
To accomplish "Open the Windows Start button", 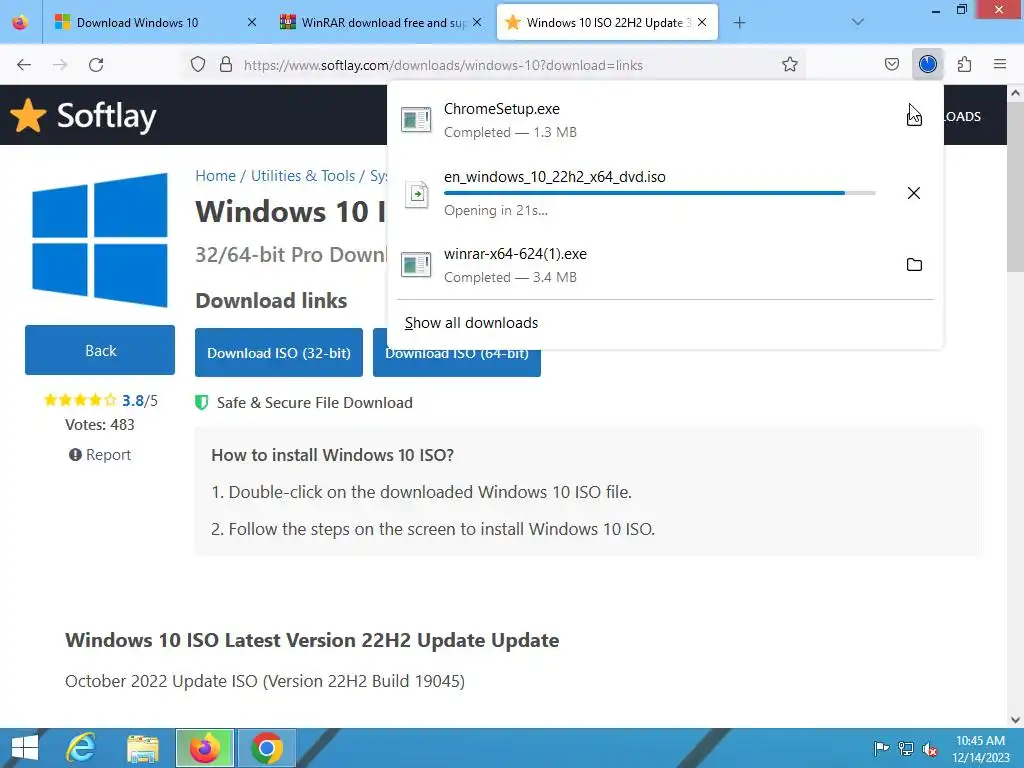I will coord(25,748).
